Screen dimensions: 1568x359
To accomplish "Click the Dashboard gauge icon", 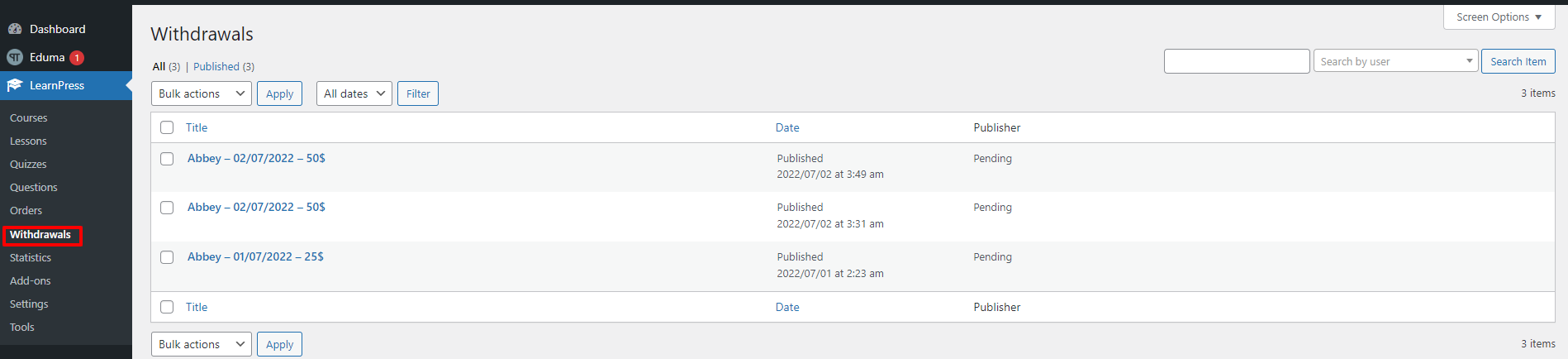I will 15,29.
